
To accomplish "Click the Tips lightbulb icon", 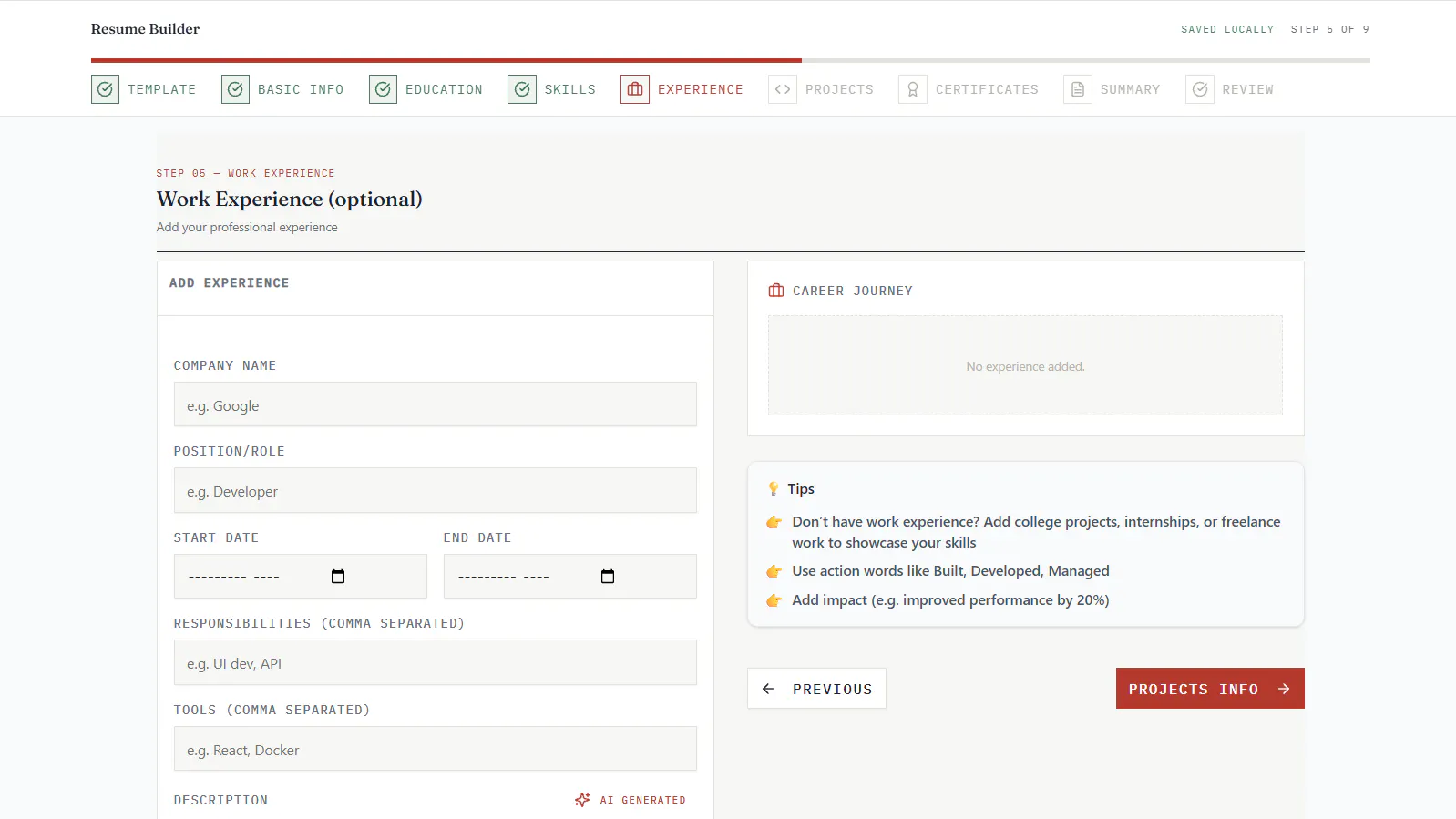I will tap(774, 489).
